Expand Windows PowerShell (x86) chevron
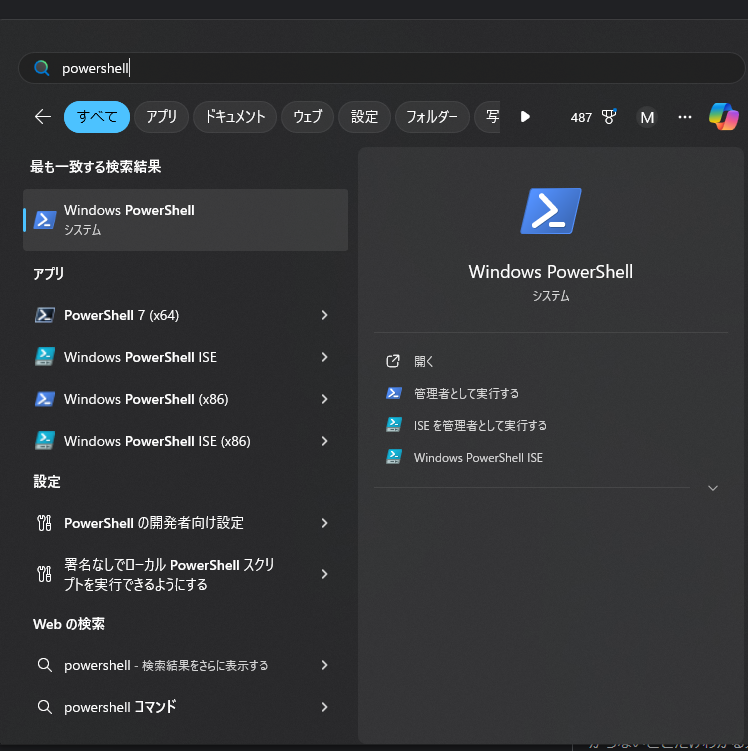 point(325,399)
